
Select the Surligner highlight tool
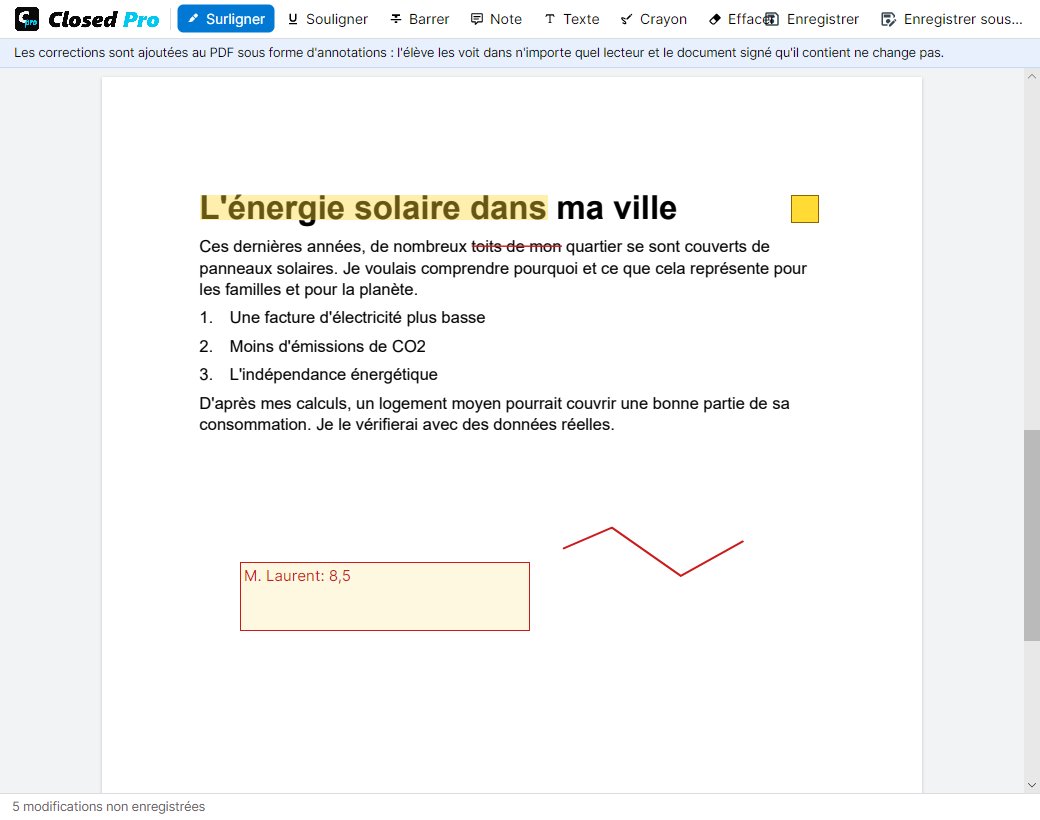coord(226,19)
